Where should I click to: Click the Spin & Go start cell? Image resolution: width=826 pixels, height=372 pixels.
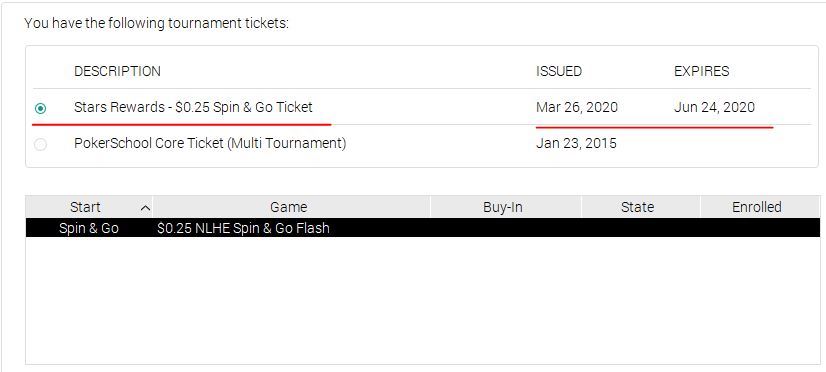pyautogui.click(x=89, y=228)
